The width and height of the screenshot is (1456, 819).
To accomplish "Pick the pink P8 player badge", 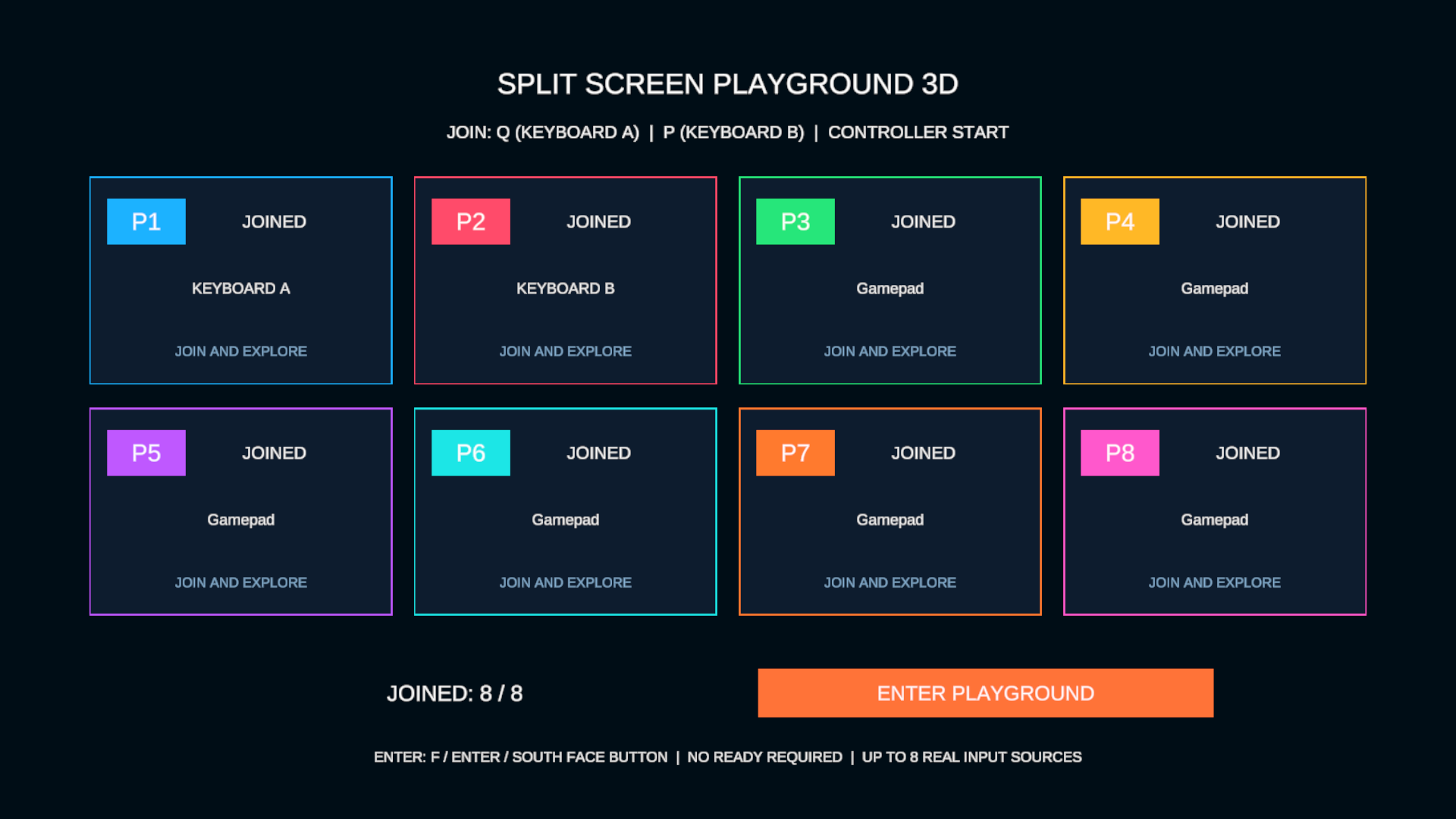I will click(1120, 453).
